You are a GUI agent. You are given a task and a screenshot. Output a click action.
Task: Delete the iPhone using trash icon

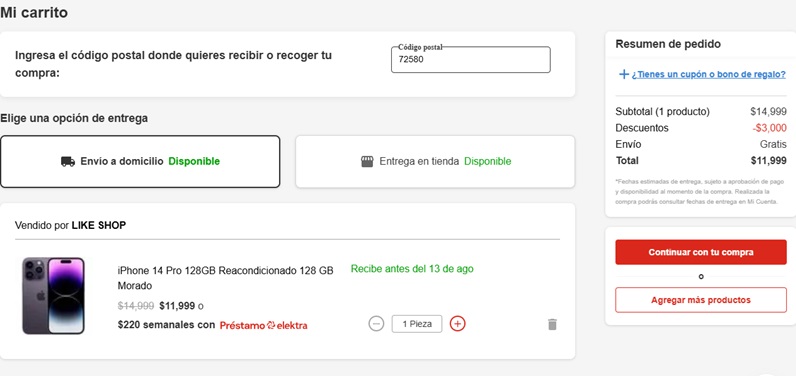coord(552,324)
